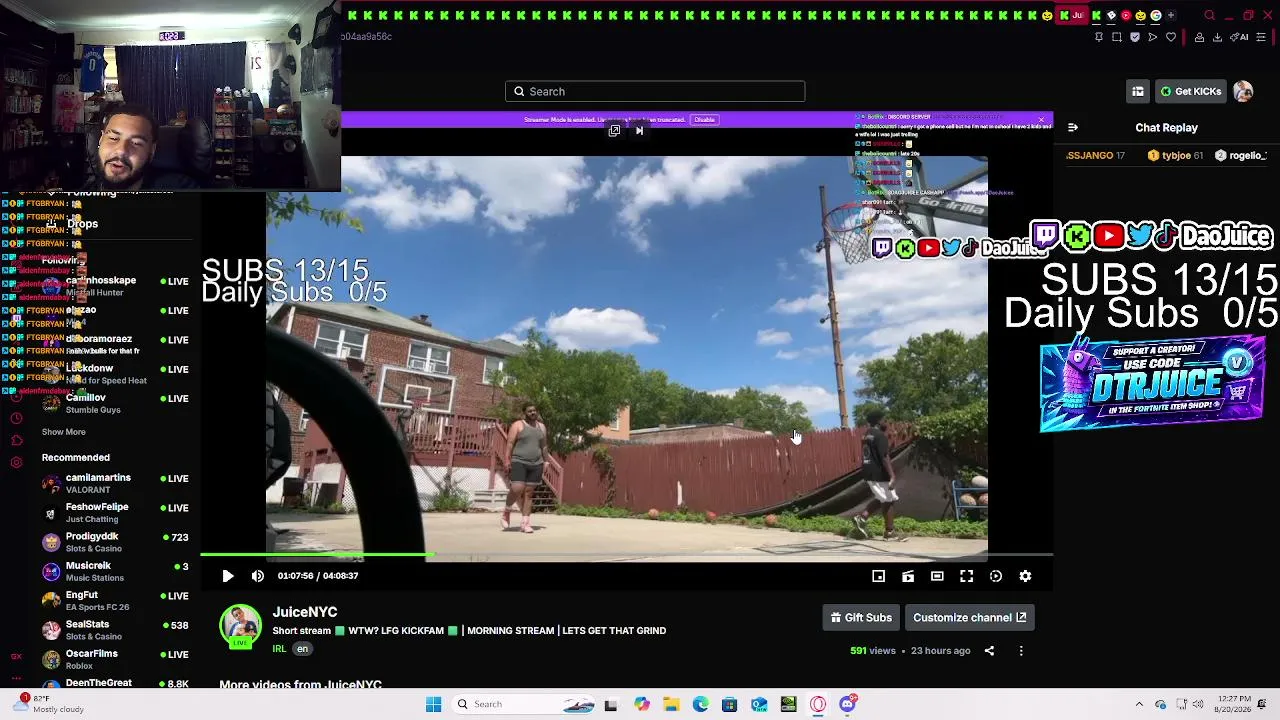
Task: Open tybjoe chat leaderboard entry
Action: 1175,156
